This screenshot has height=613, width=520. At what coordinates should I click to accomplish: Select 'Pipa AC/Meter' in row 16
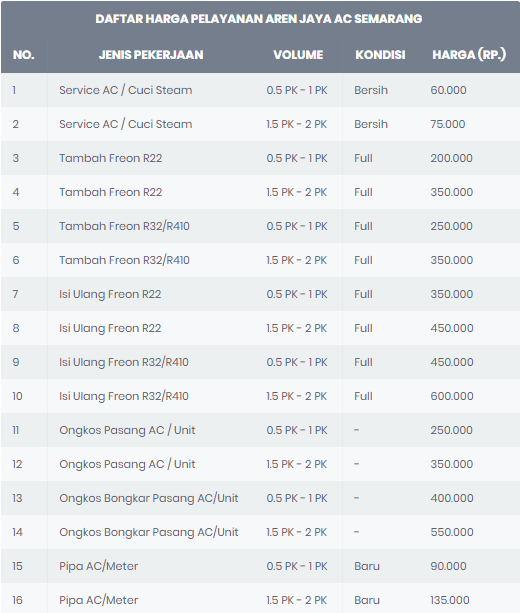pyautogui.click(x=99, y=600)
